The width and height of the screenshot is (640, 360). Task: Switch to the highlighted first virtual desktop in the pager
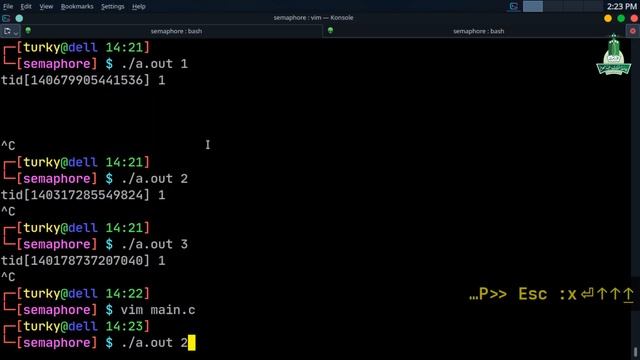tap(533, 6)
